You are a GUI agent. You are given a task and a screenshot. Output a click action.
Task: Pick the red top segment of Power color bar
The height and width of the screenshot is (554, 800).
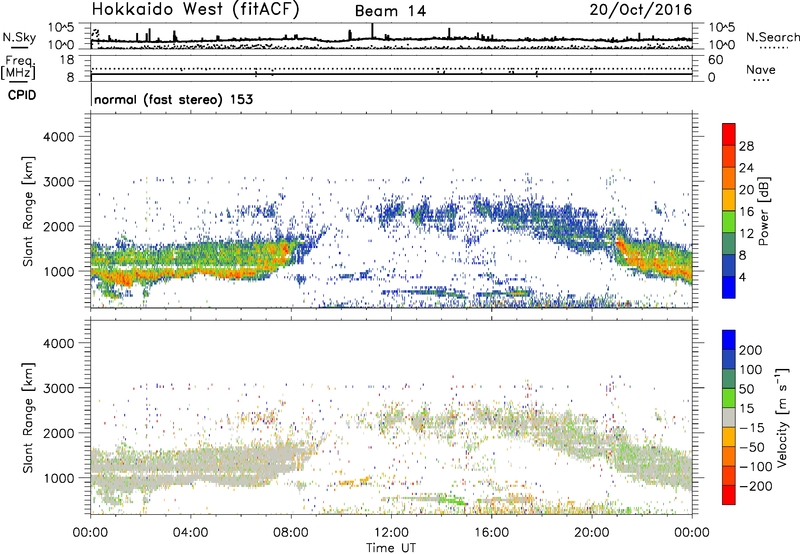coord(729,134)
